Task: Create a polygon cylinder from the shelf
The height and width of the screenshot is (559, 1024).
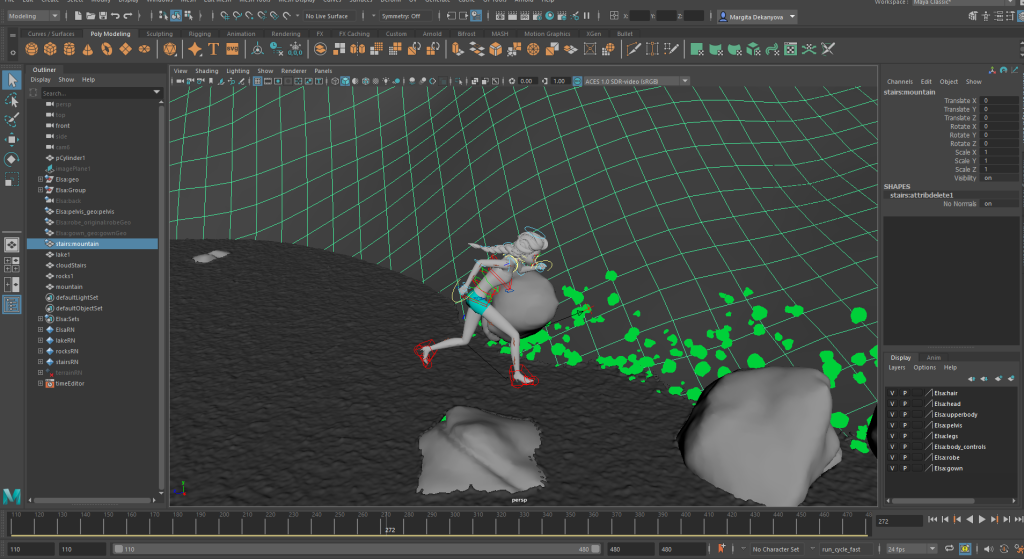Action: coord(69,50)
